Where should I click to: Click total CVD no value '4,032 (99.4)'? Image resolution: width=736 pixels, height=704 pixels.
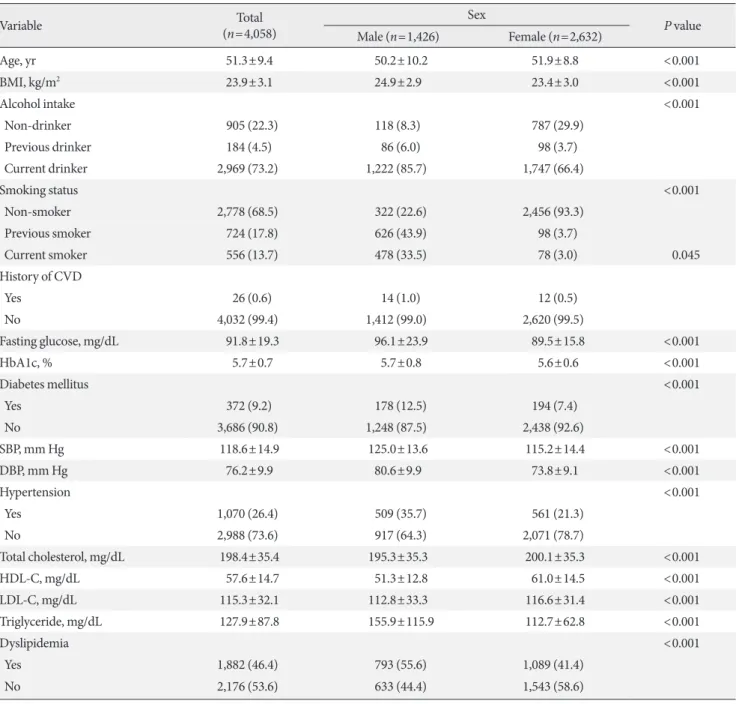click(x=247, y=320)
